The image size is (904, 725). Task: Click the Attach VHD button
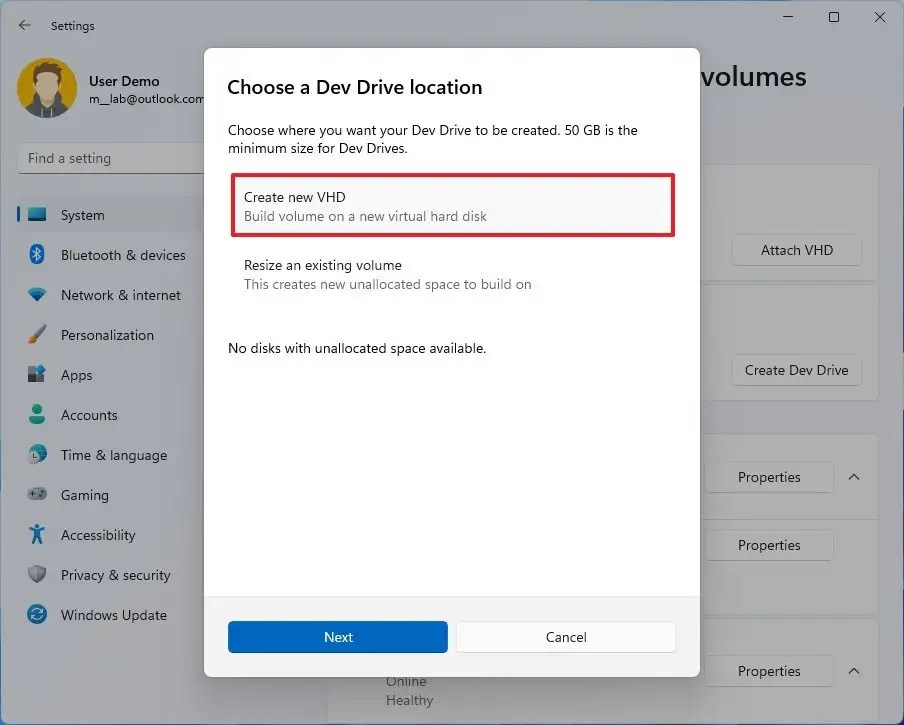tap(796, 250)
